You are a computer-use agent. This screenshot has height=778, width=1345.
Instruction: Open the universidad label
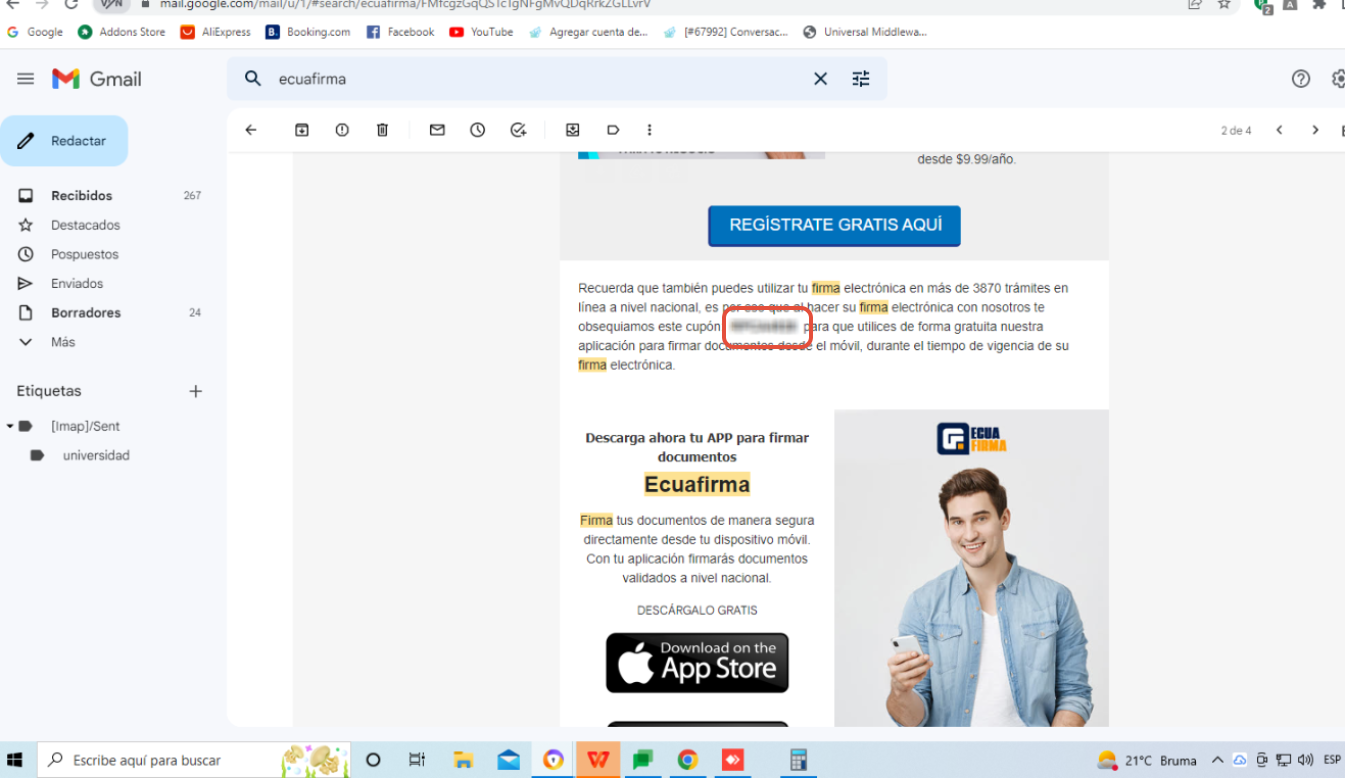pyautogui.click(x=96, y=455)
